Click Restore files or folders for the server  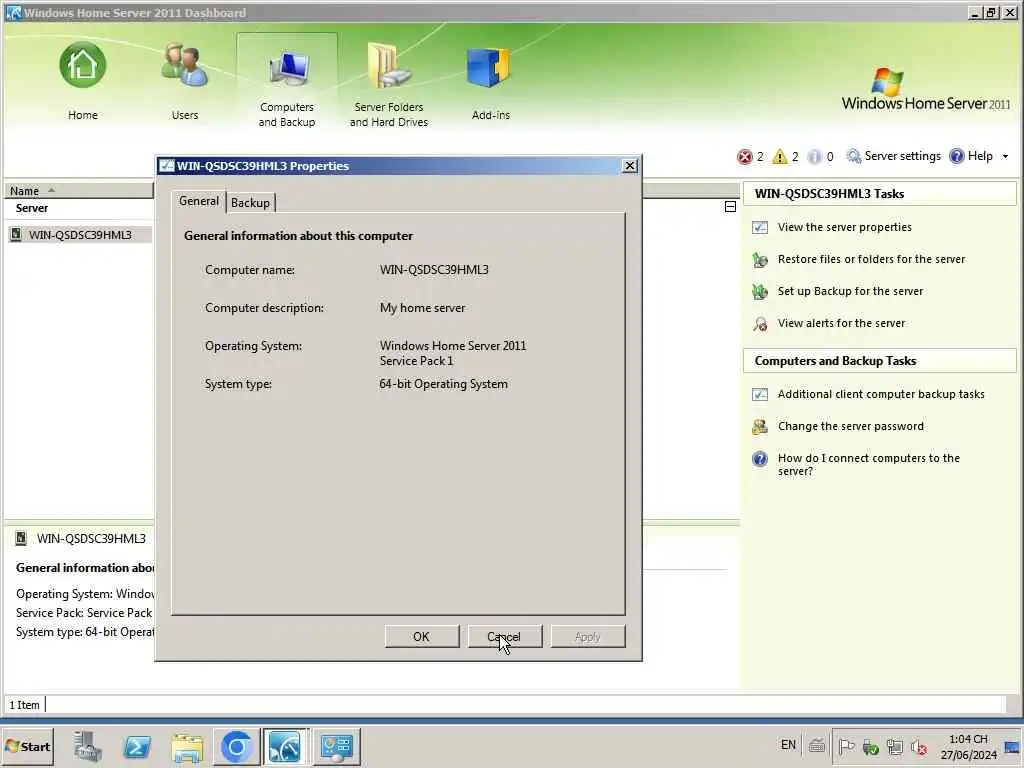tap(871, 259)
